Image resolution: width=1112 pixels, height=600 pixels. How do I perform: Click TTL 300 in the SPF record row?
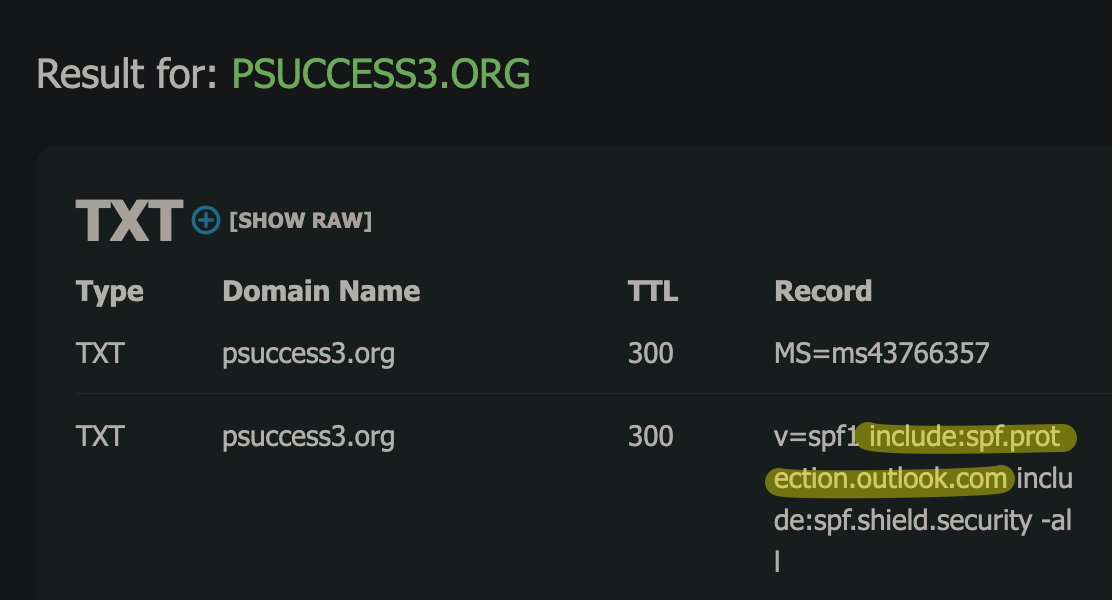[x=650, y=436]
